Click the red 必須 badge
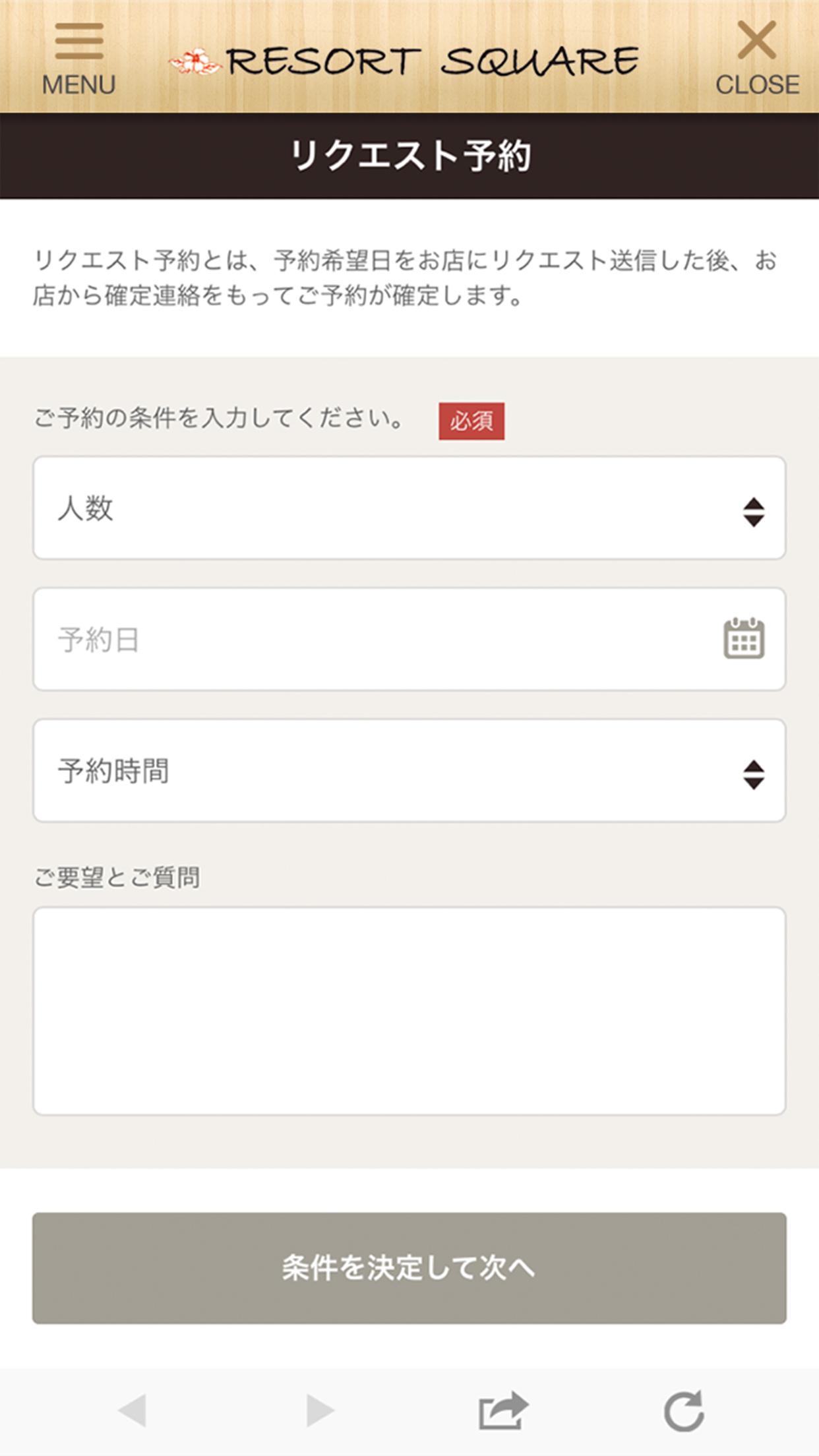The width and height of the screenshot is (819, 1456). (x=471, y=421)
